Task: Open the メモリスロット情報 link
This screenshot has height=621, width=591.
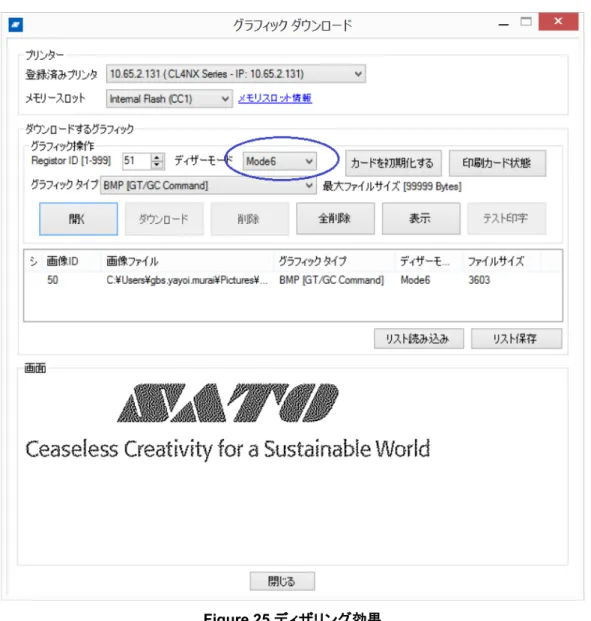Action: (x=275, y=98)
